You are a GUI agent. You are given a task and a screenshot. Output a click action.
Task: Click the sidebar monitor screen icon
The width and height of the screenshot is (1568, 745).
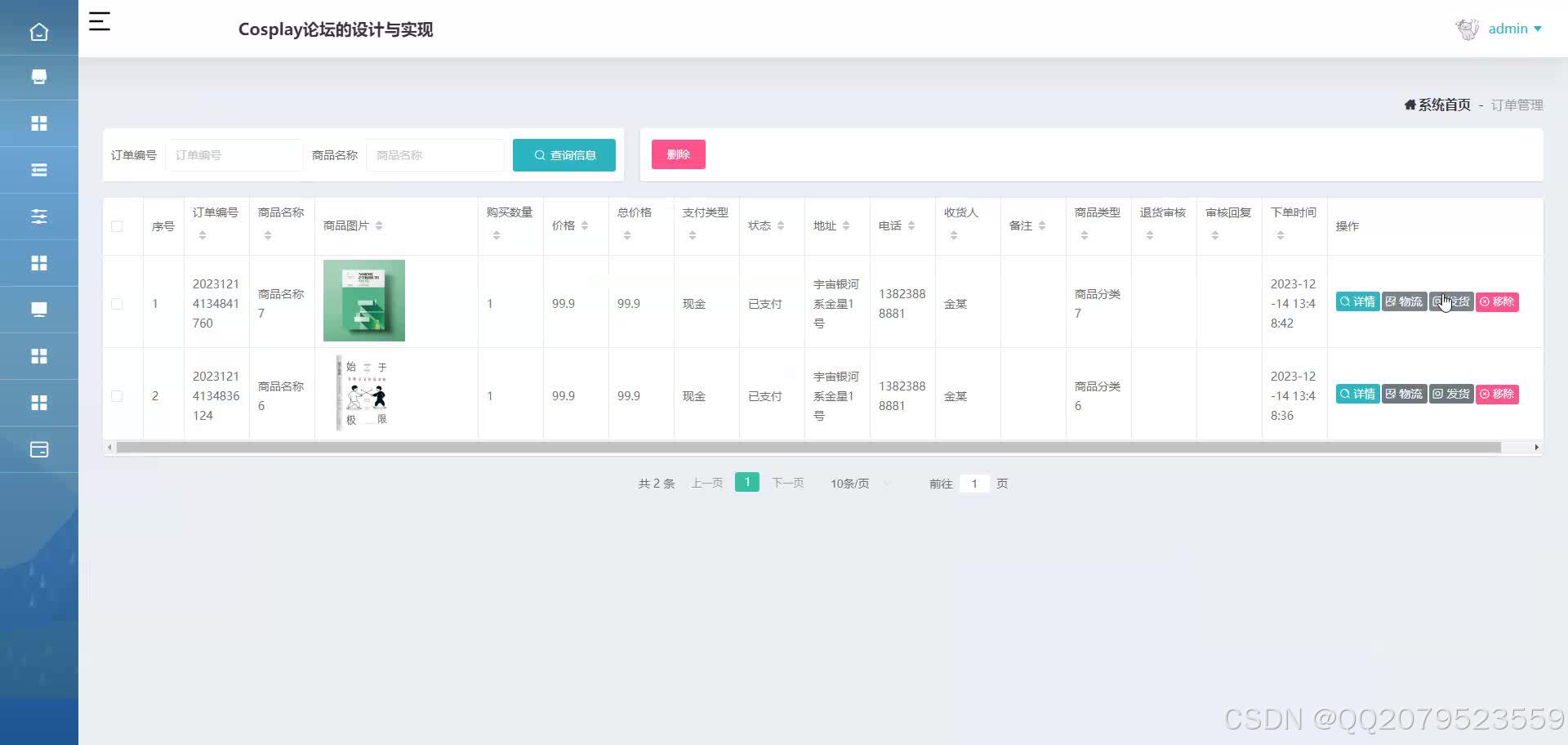(x=38, y=310)
